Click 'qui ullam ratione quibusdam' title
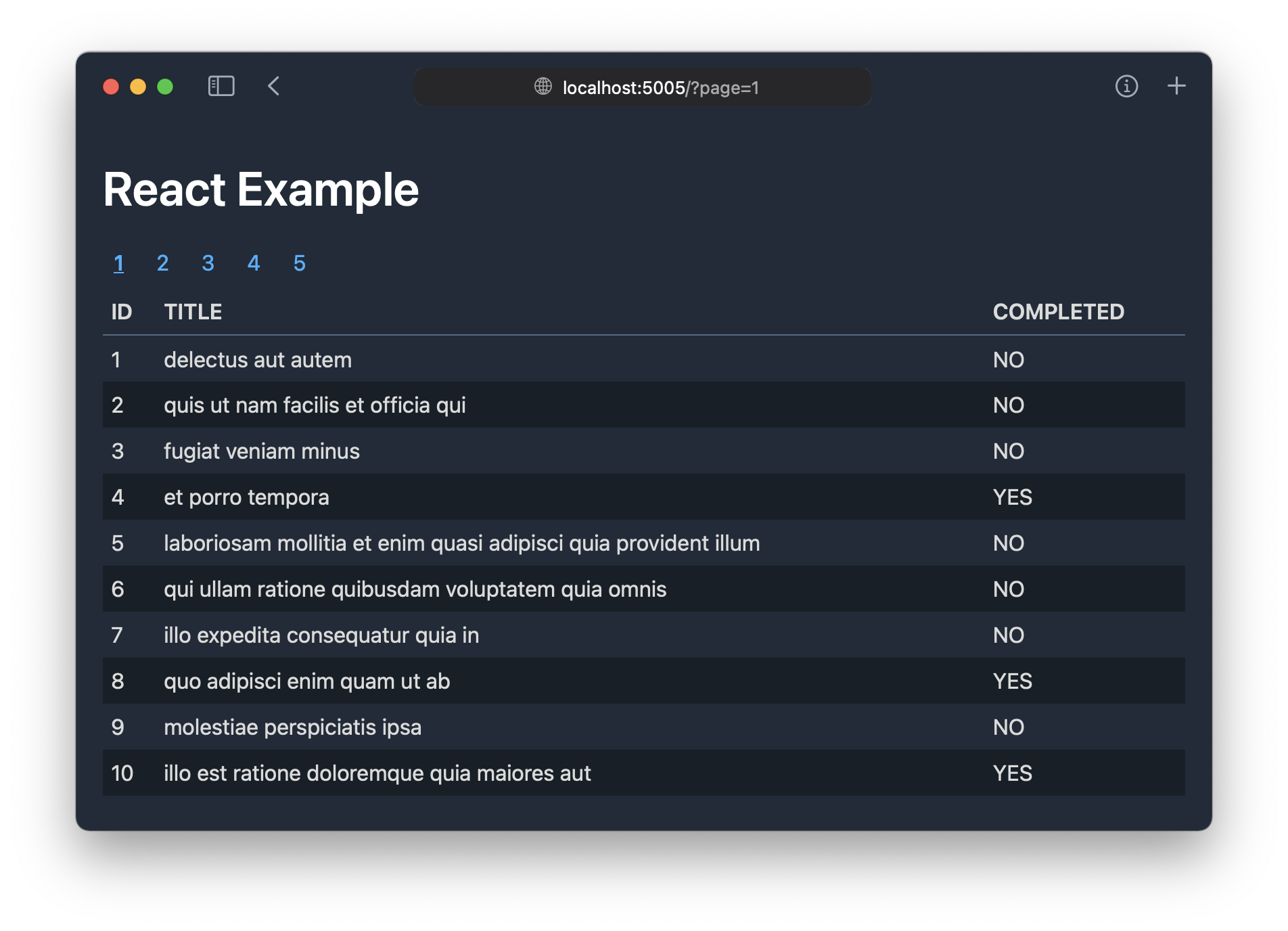This screenshot has height=931, width=1288. pyautogui.click(x=415, y=589)
